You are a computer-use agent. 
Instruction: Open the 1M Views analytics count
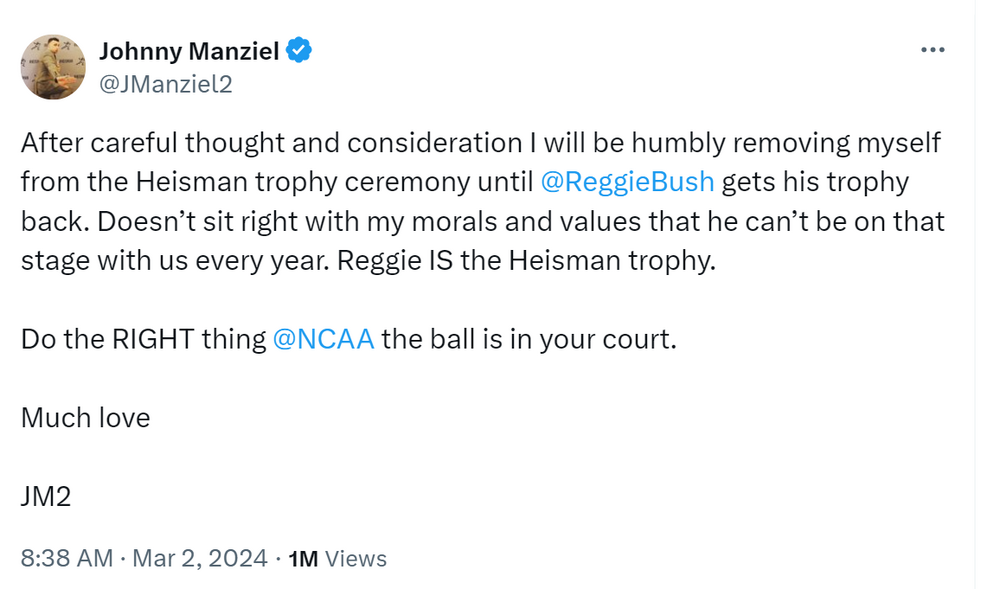pyautogui.click(x=337, y=558)
